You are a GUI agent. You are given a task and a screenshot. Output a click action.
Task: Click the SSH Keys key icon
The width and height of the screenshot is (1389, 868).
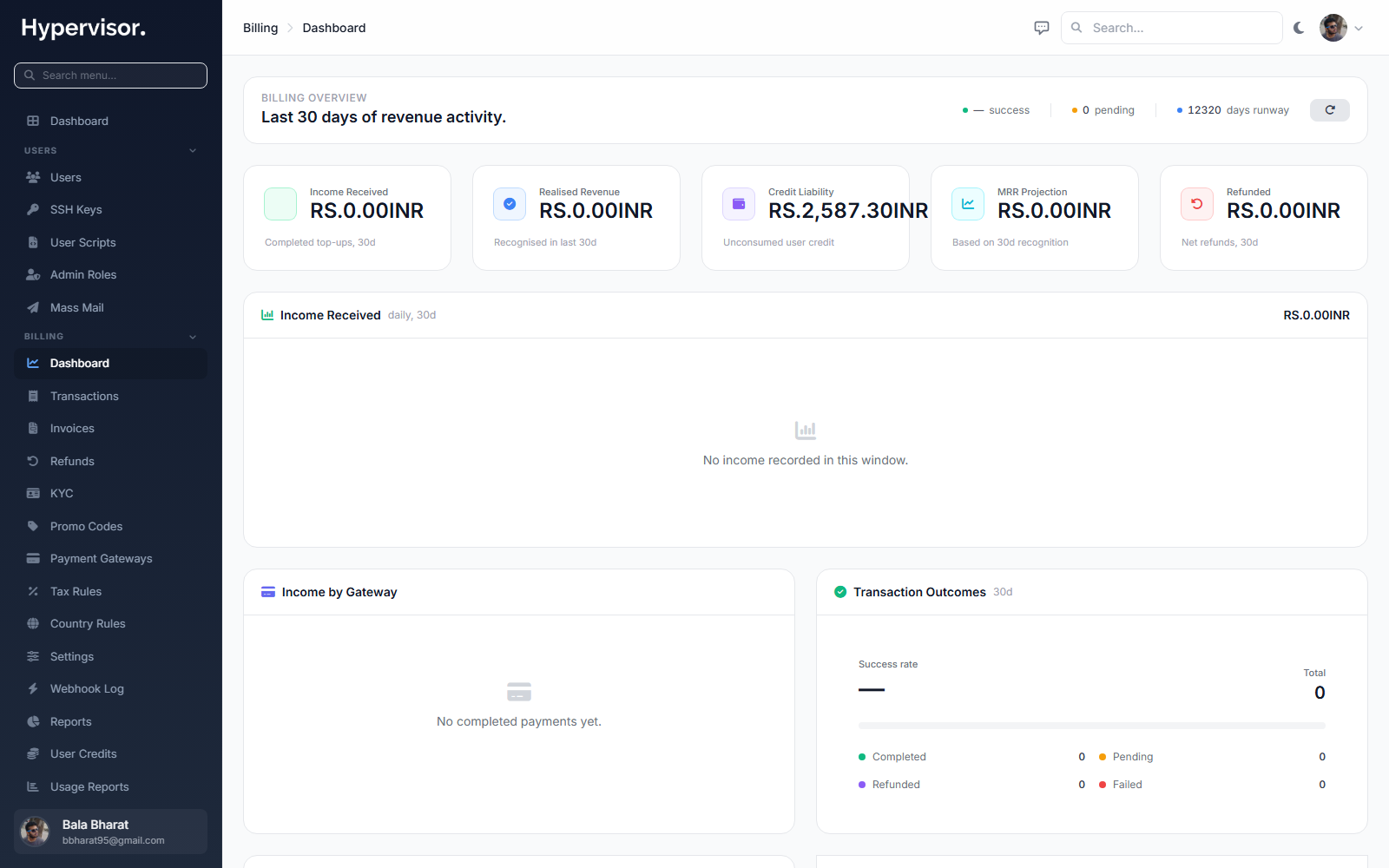point(33,209)
